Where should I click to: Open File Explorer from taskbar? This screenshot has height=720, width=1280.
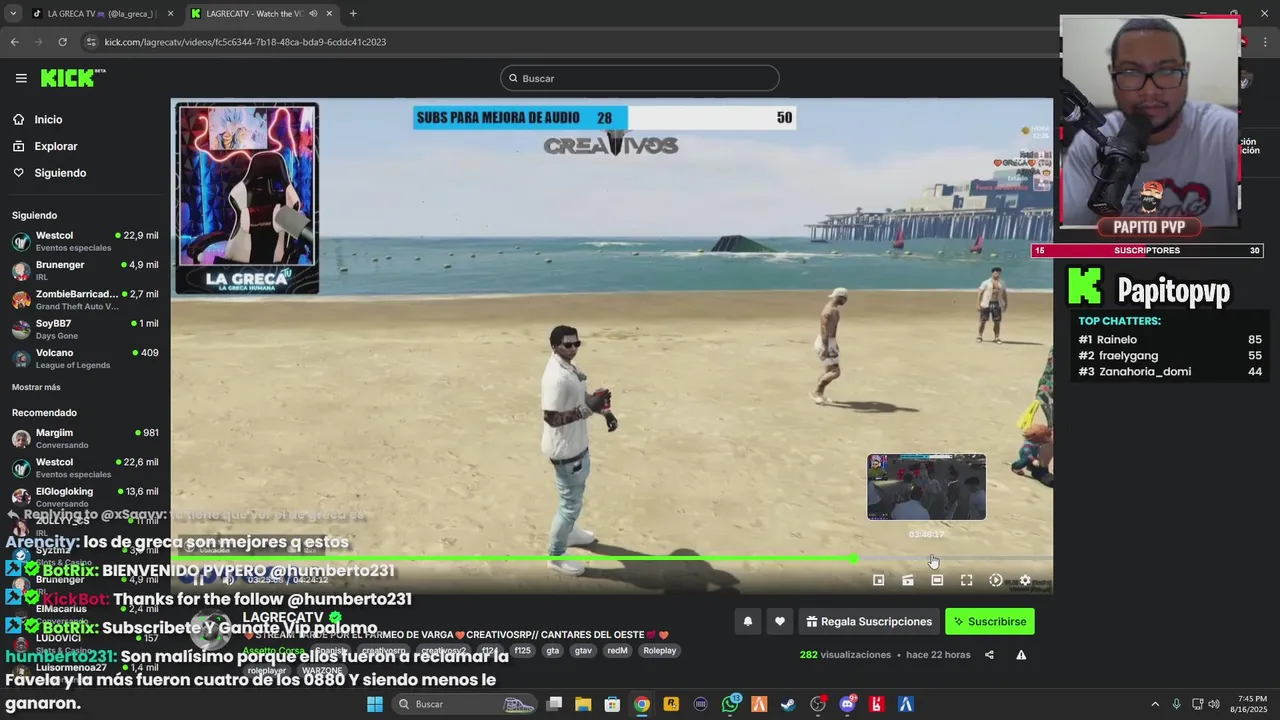[x=583, y=704]
